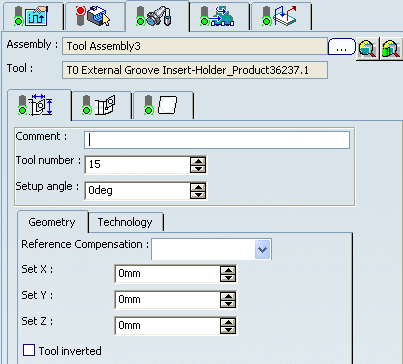Screen dimensions: 403x364
Task: Open the machining strategy parameters tab
Action: (33, 16)
